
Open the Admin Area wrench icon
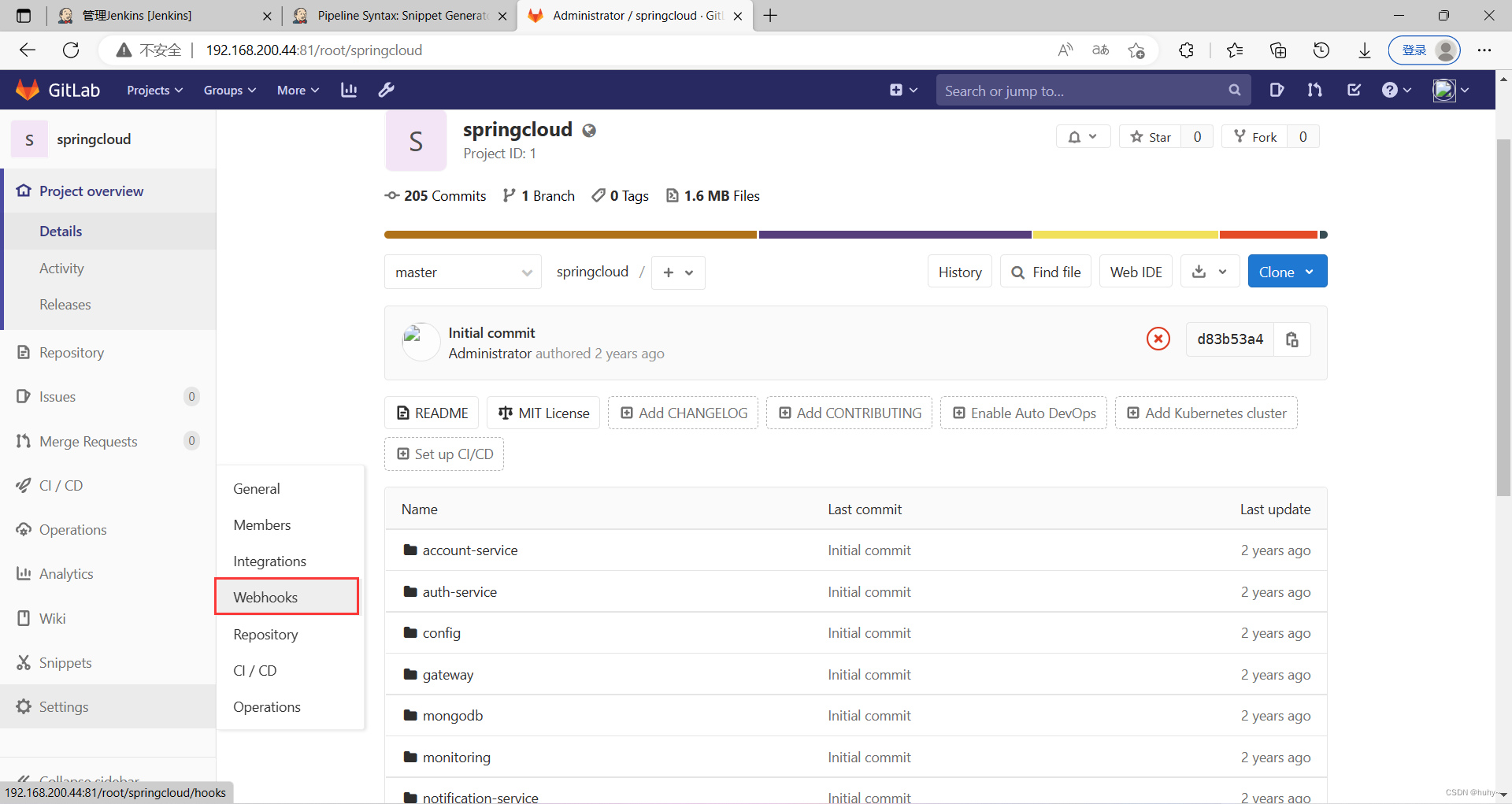point(386,90)
